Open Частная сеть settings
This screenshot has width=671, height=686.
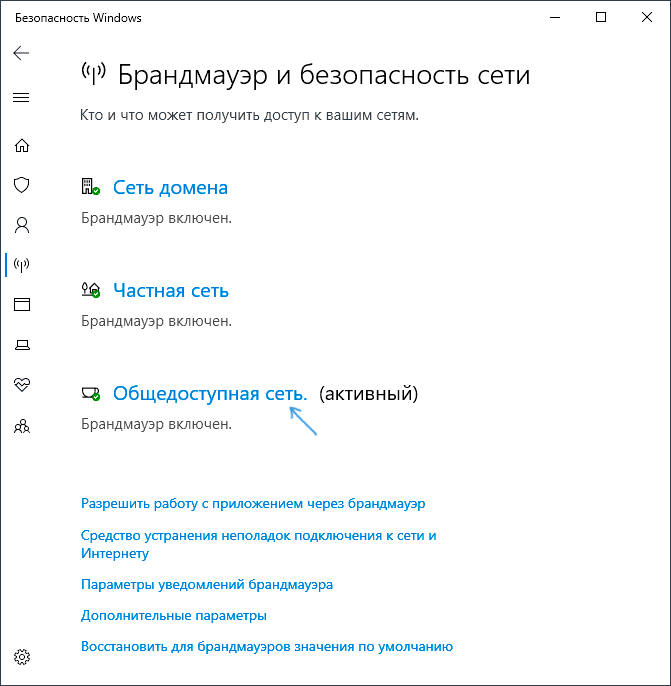(x=171, y=290)
